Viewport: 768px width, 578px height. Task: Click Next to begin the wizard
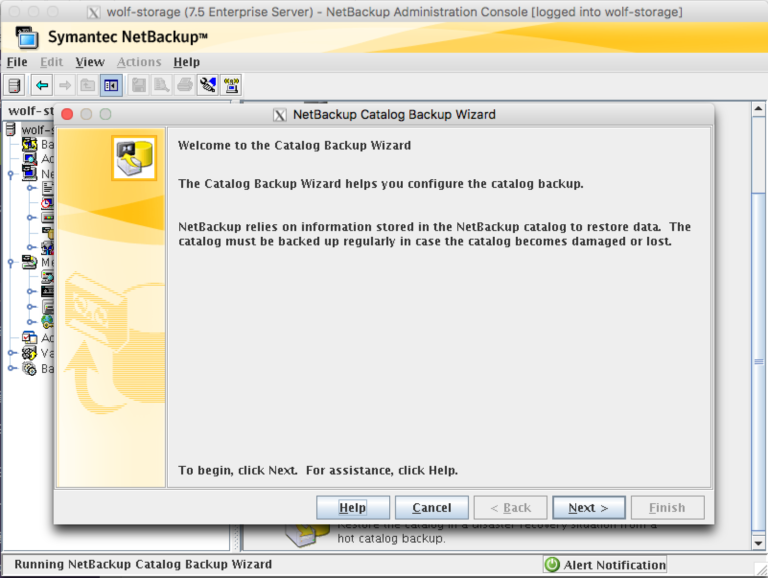point(589,507)
